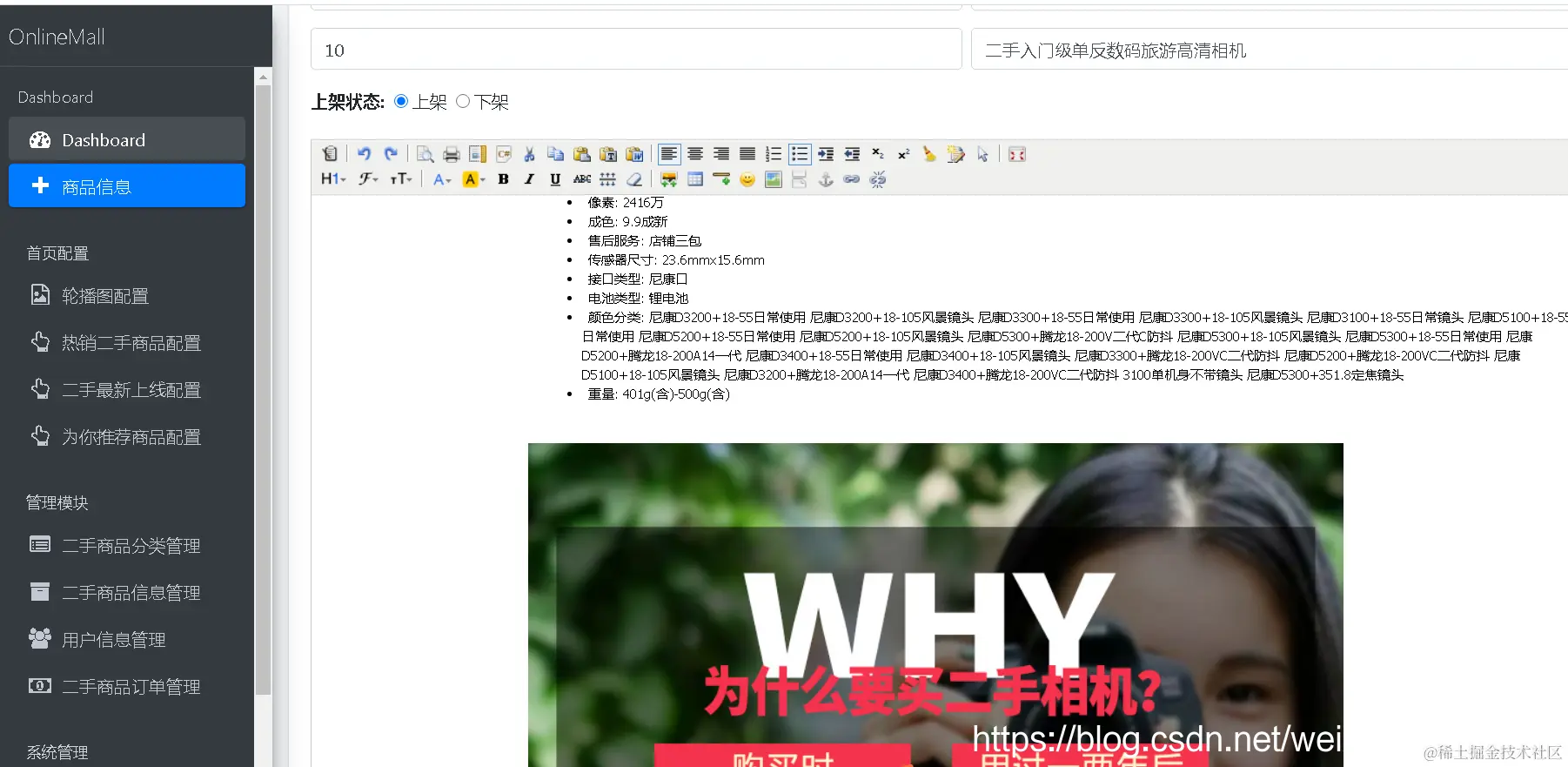Remove formatting with eraser icon
This screenshot has height=767, width=1568.
tap(634, 179)
